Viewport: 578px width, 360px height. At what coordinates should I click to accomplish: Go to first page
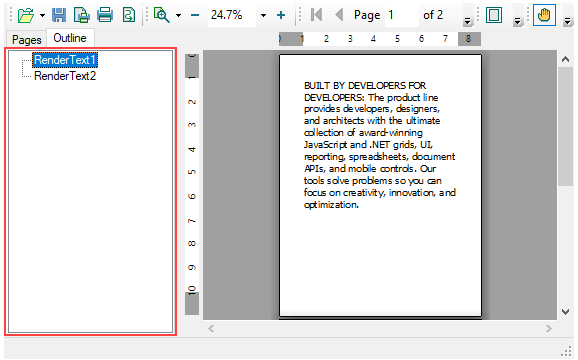(316, 15)
